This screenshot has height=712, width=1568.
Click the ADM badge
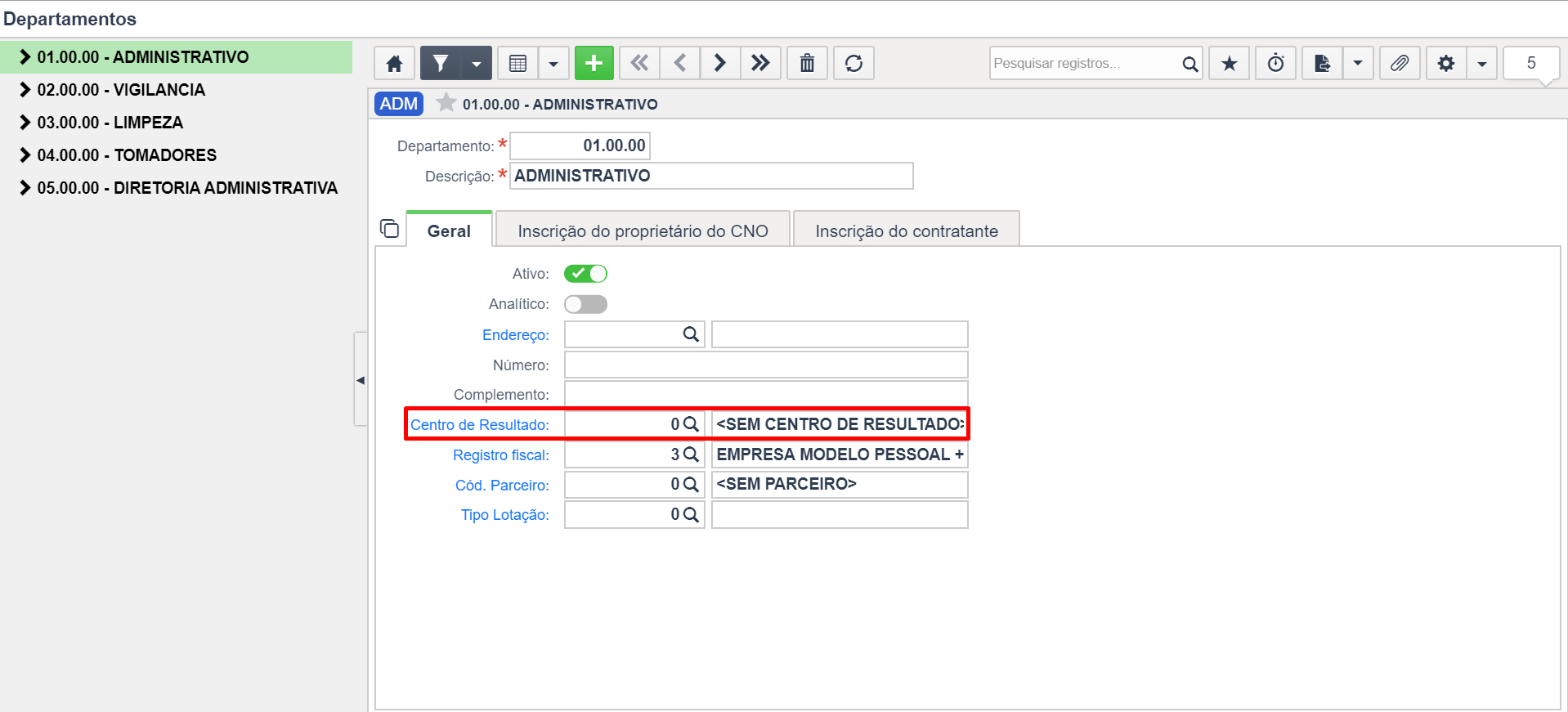tap(399, 104)
